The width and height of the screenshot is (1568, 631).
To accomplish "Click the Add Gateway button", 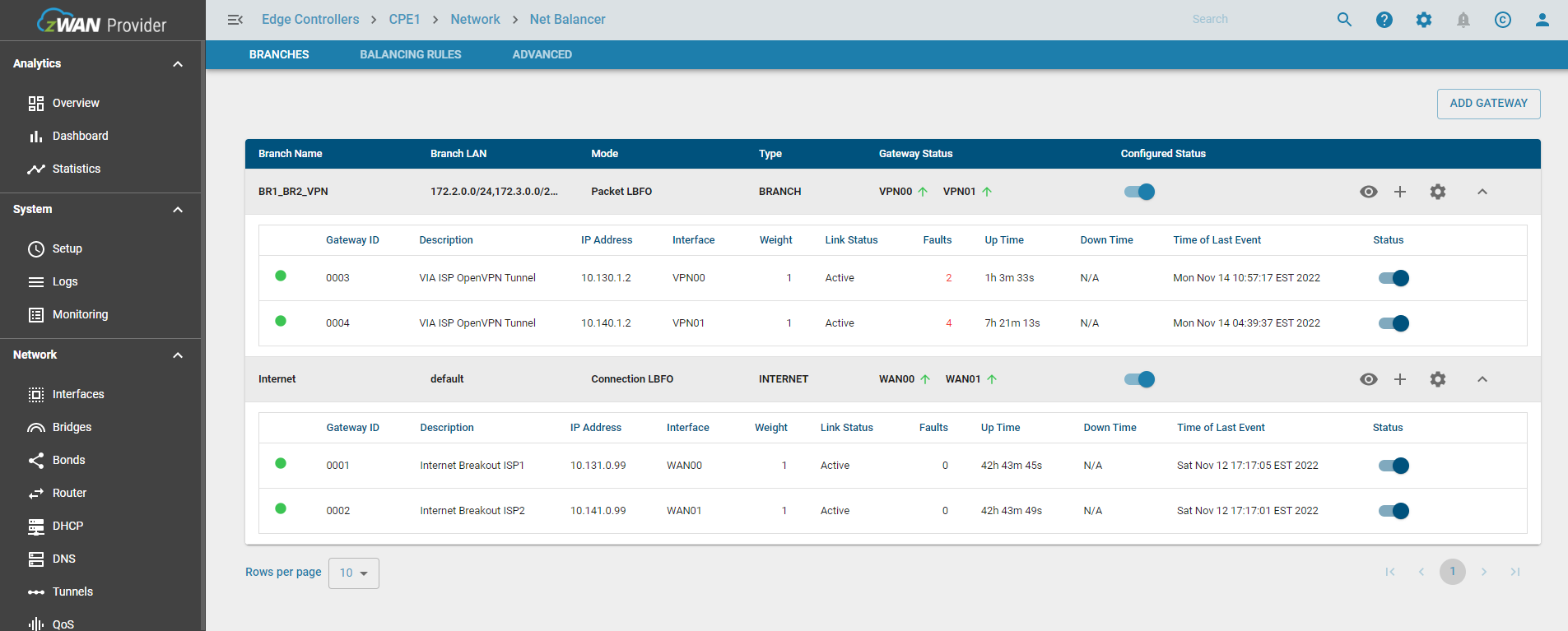I will pos(1488,104).
